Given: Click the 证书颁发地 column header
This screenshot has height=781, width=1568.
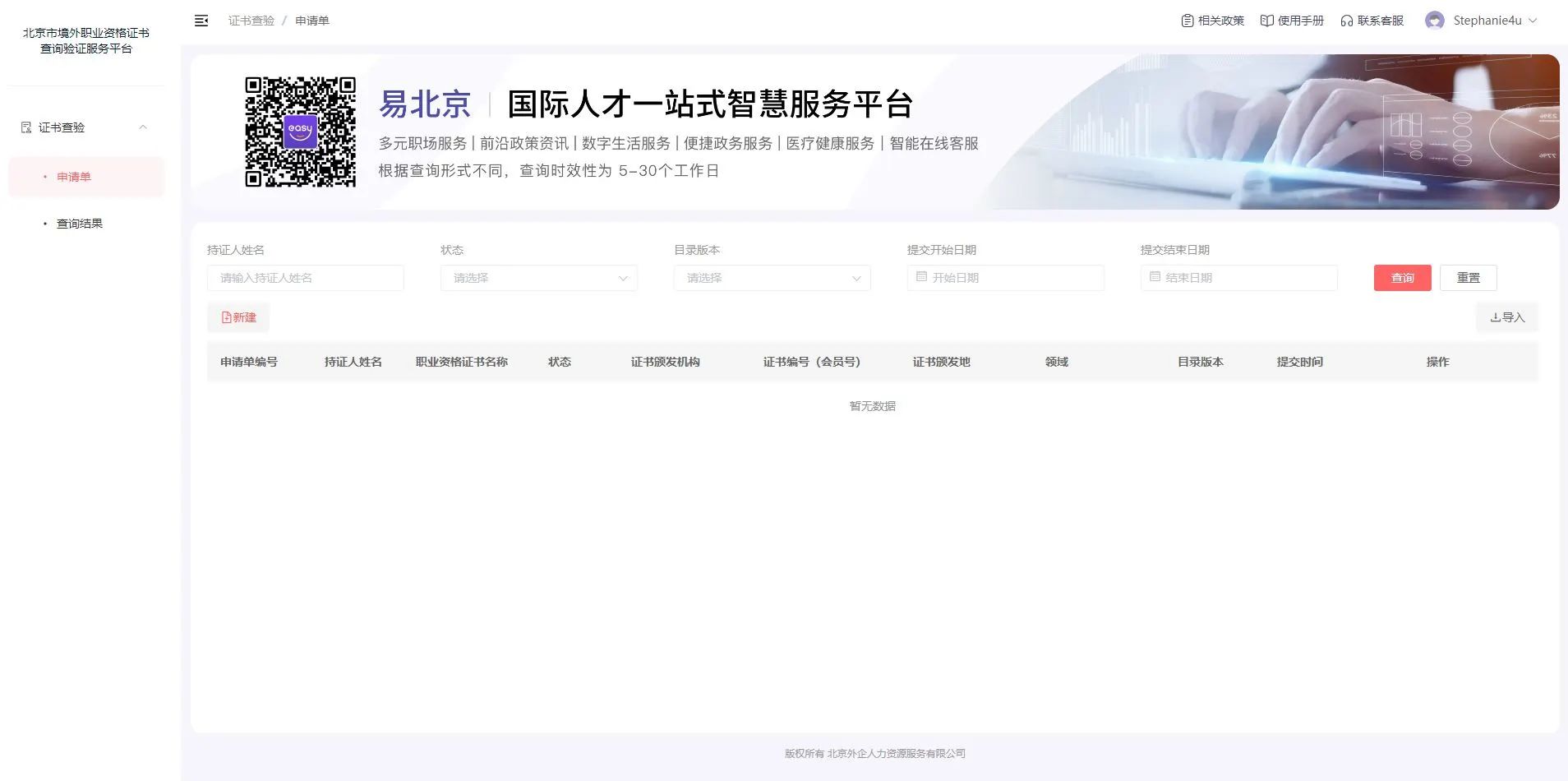Looking at the screenshot, I should (942, 362).
